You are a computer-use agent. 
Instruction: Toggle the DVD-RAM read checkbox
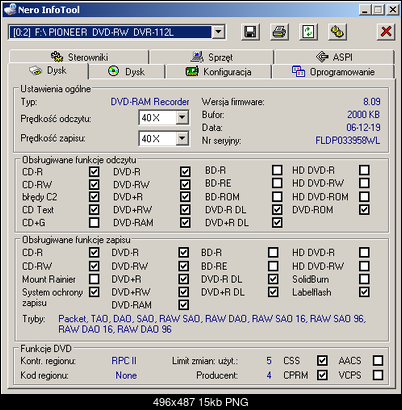185,222
